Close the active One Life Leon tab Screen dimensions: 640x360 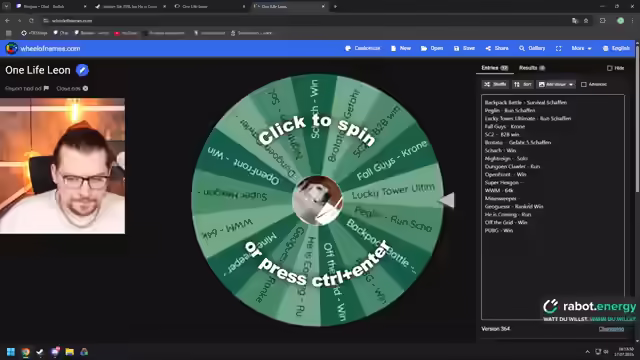(323, 7)
